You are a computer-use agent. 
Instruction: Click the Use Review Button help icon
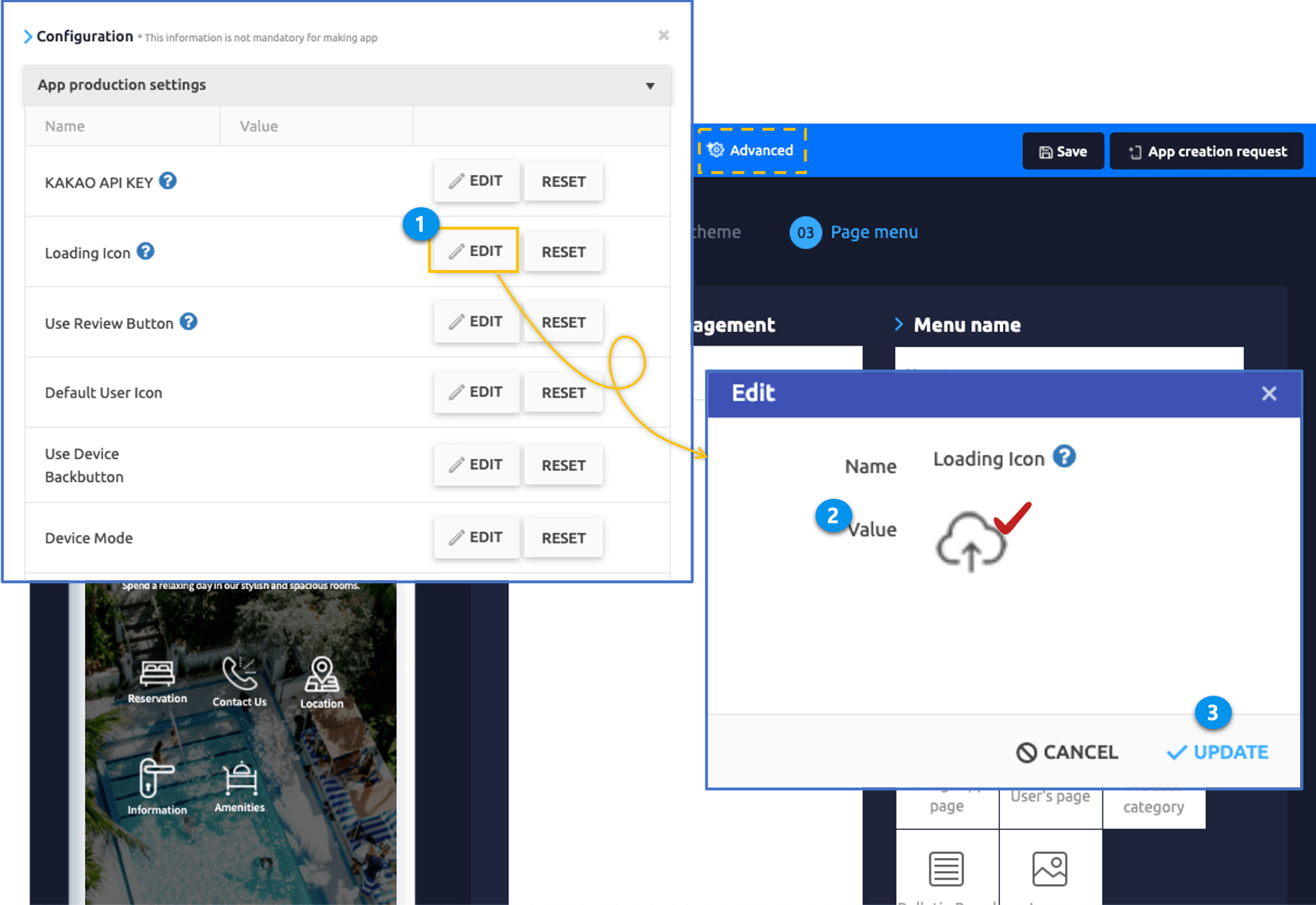[x=188, y=322]
